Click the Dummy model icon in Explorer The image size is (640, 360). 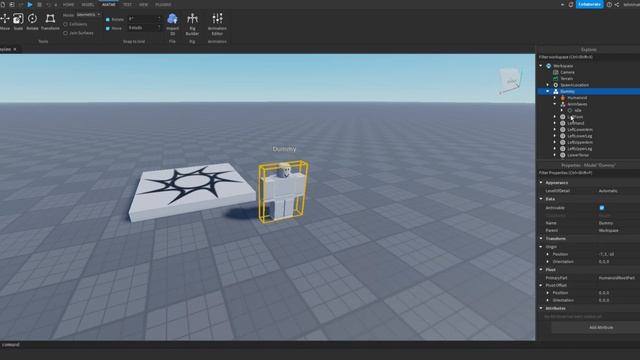(556, 91)
